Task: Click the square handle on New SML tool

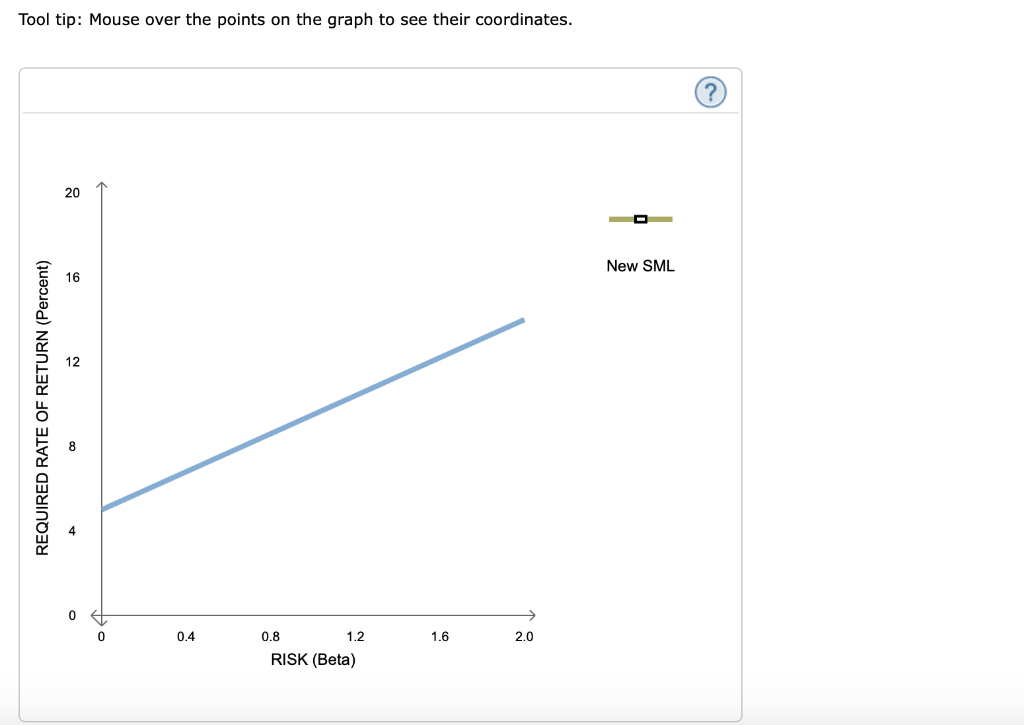Action: click(x=640, y=218)
